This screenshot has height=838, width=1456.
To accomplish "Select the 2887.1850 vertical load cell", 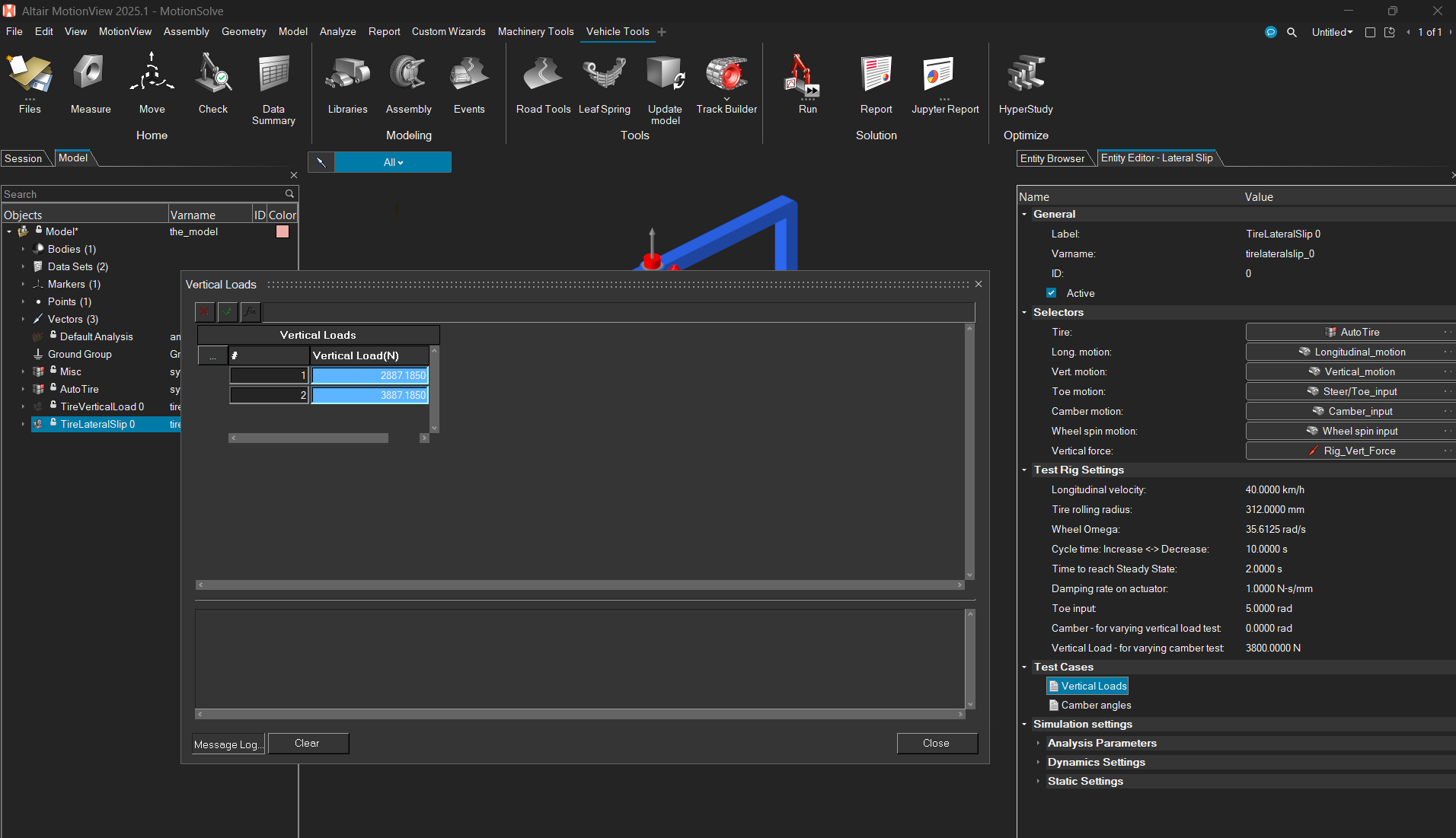I will [x=370, y=375].
